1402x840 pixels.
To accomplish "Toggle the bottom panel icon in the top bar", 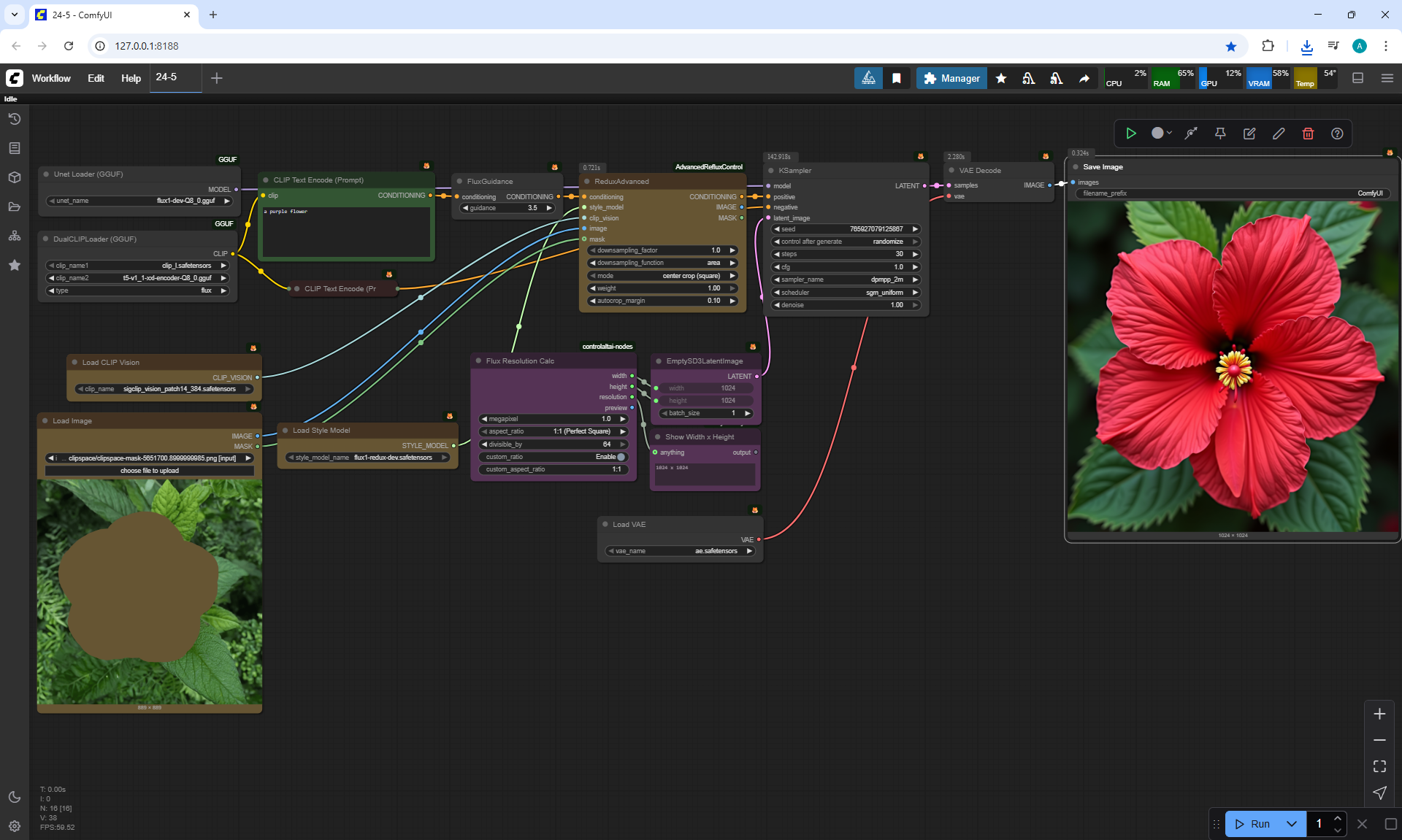I will coord(1358,78).
